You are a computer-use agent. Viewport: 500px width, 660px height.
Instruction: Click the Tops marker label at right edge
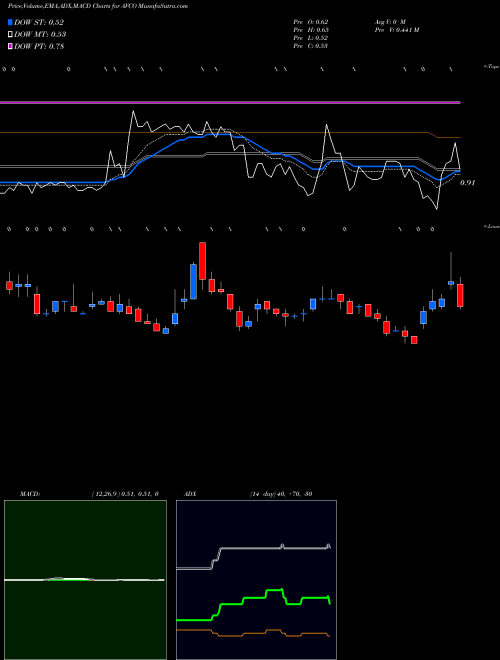(492, 67)
